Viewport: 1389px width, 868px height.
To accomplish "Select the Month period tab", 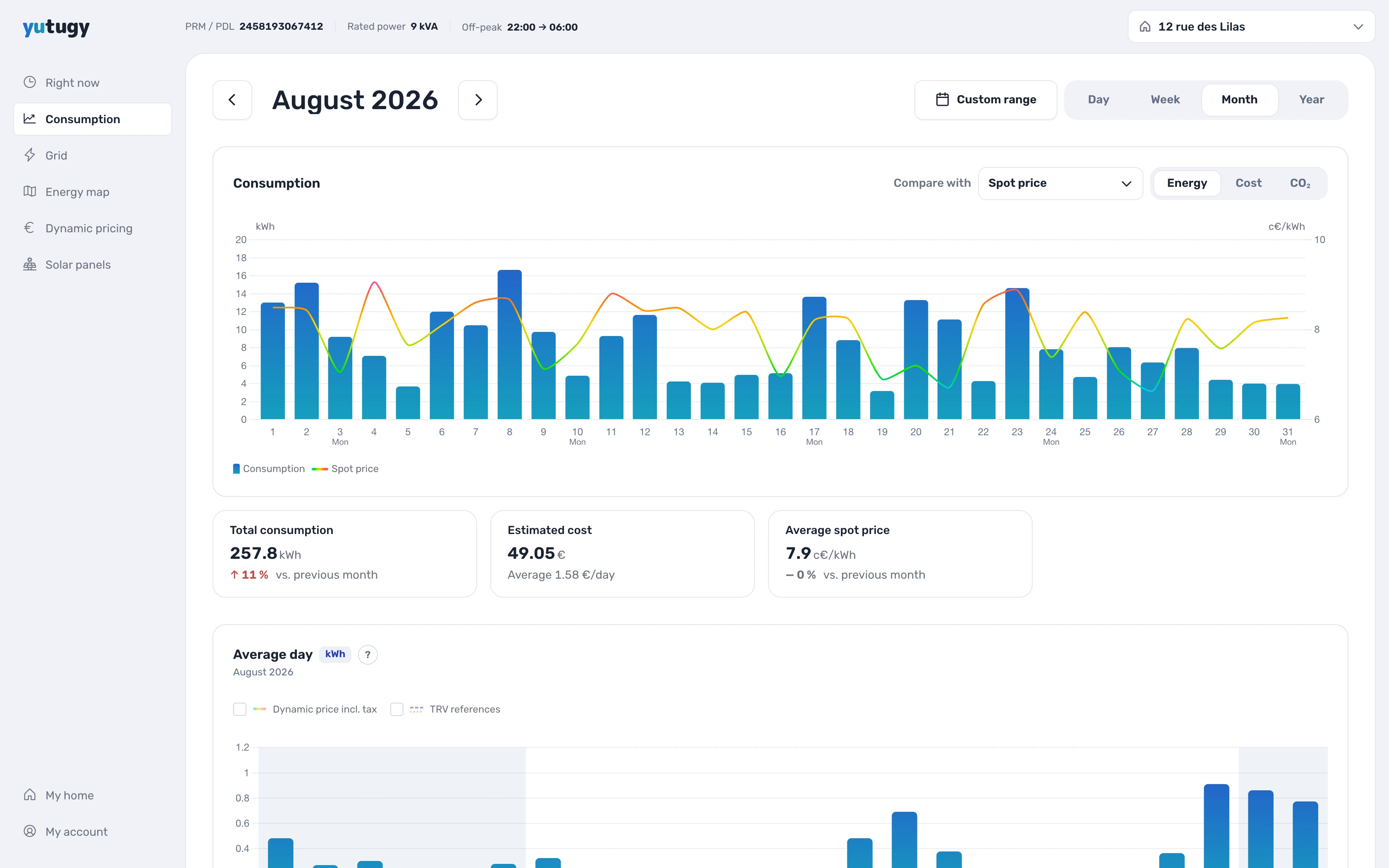I will [x=1240, y=100].
